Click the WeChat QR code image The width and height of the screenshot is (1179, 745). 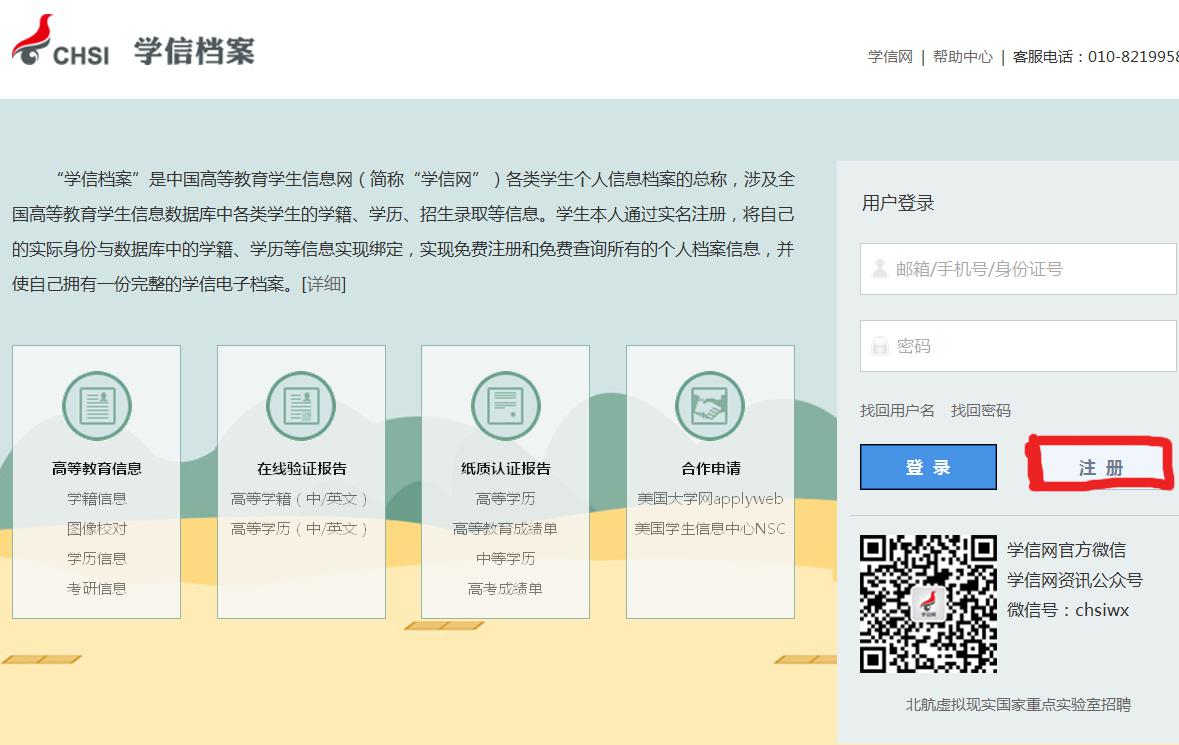(928, 604)
